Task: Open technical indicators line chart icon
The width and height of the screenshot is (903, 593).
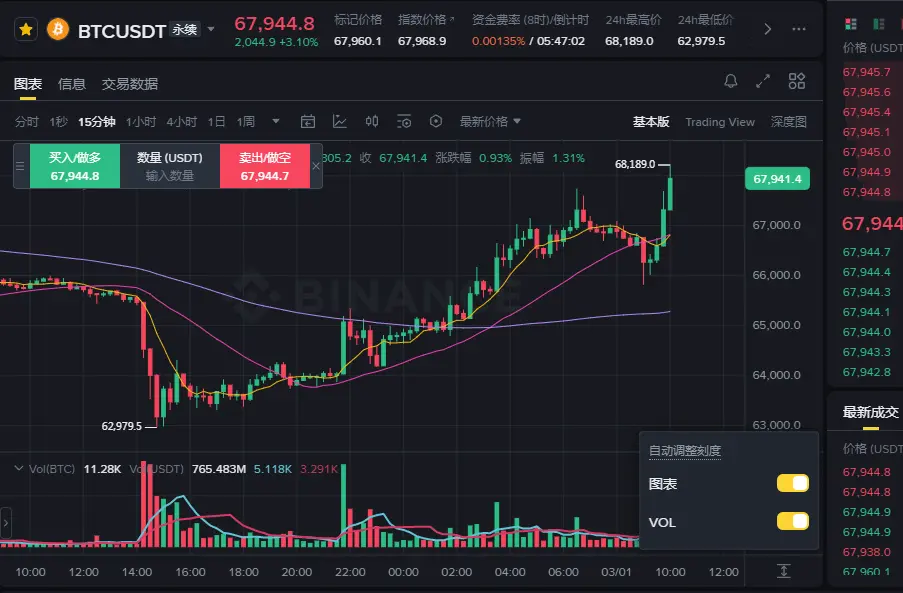Action: 340,121
